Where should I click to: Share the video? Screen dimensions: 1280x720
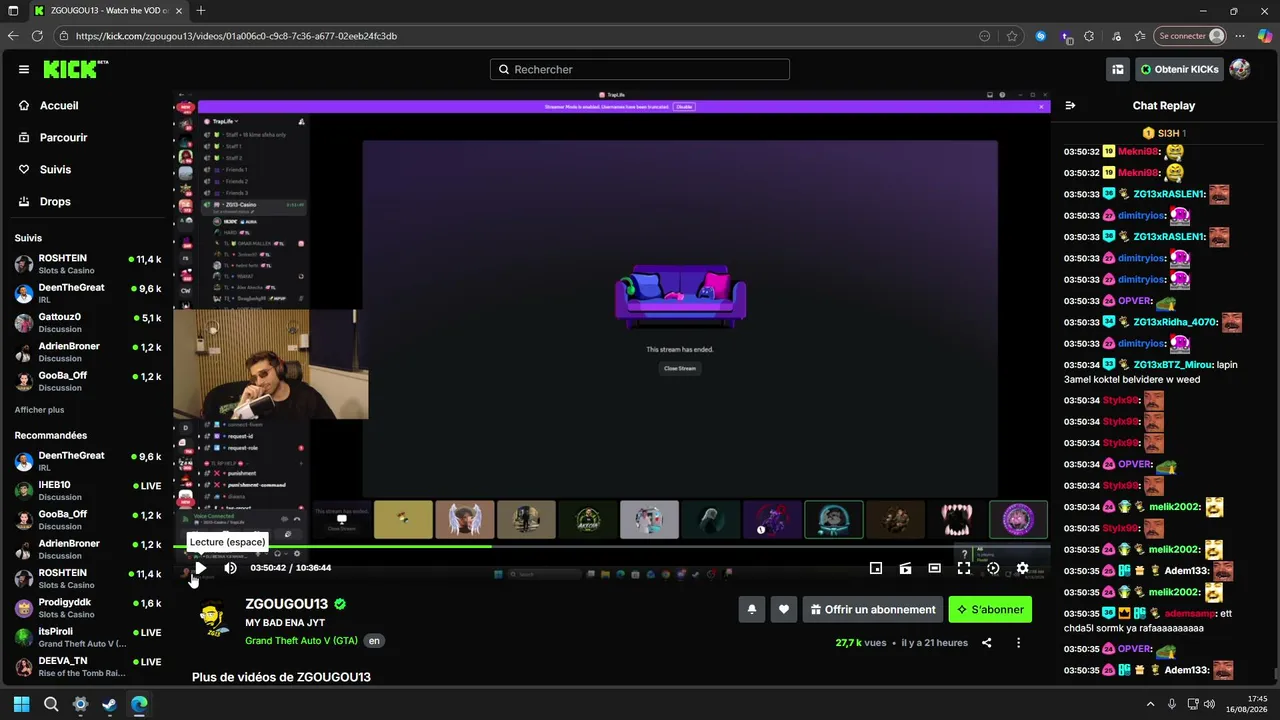[x=987, y=643]
